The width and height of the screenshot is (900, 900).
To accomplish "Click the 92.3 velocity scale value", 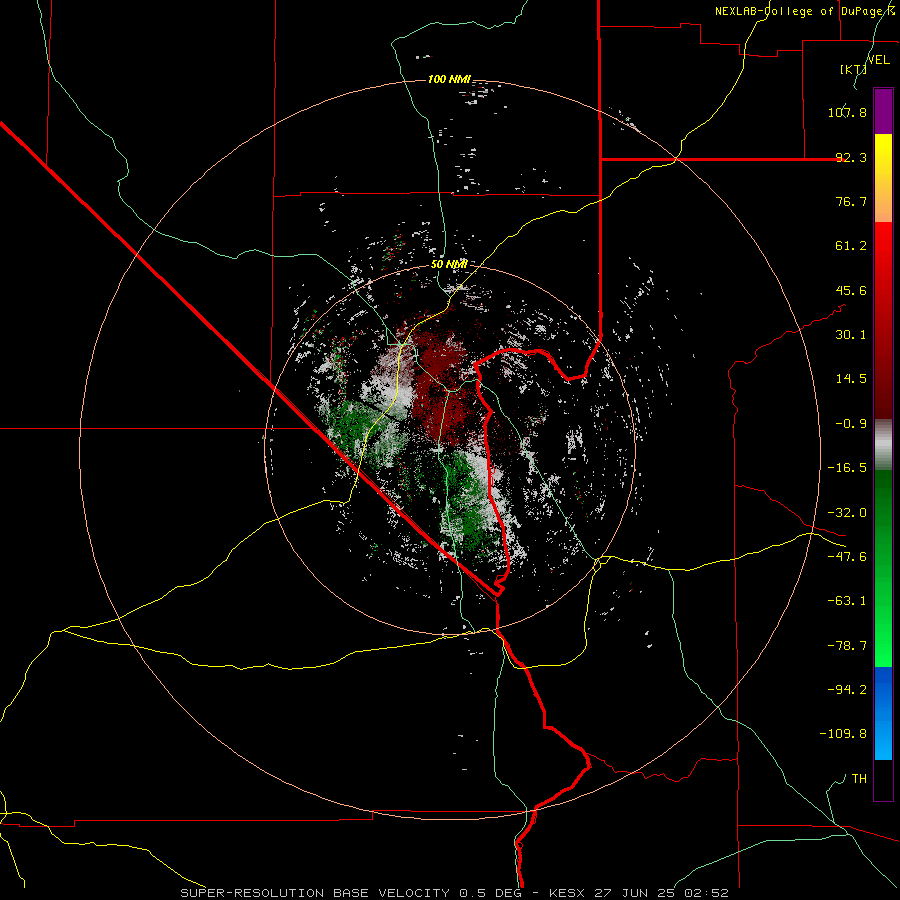I will (x=851, y=157).
